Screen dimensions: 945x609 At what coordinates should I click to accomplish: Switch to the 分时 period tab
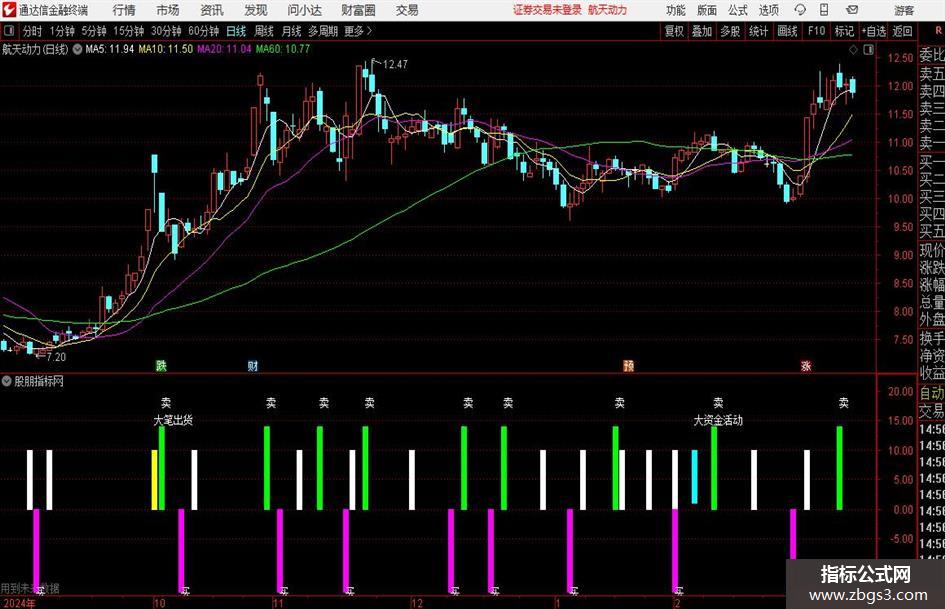point(33,31)
